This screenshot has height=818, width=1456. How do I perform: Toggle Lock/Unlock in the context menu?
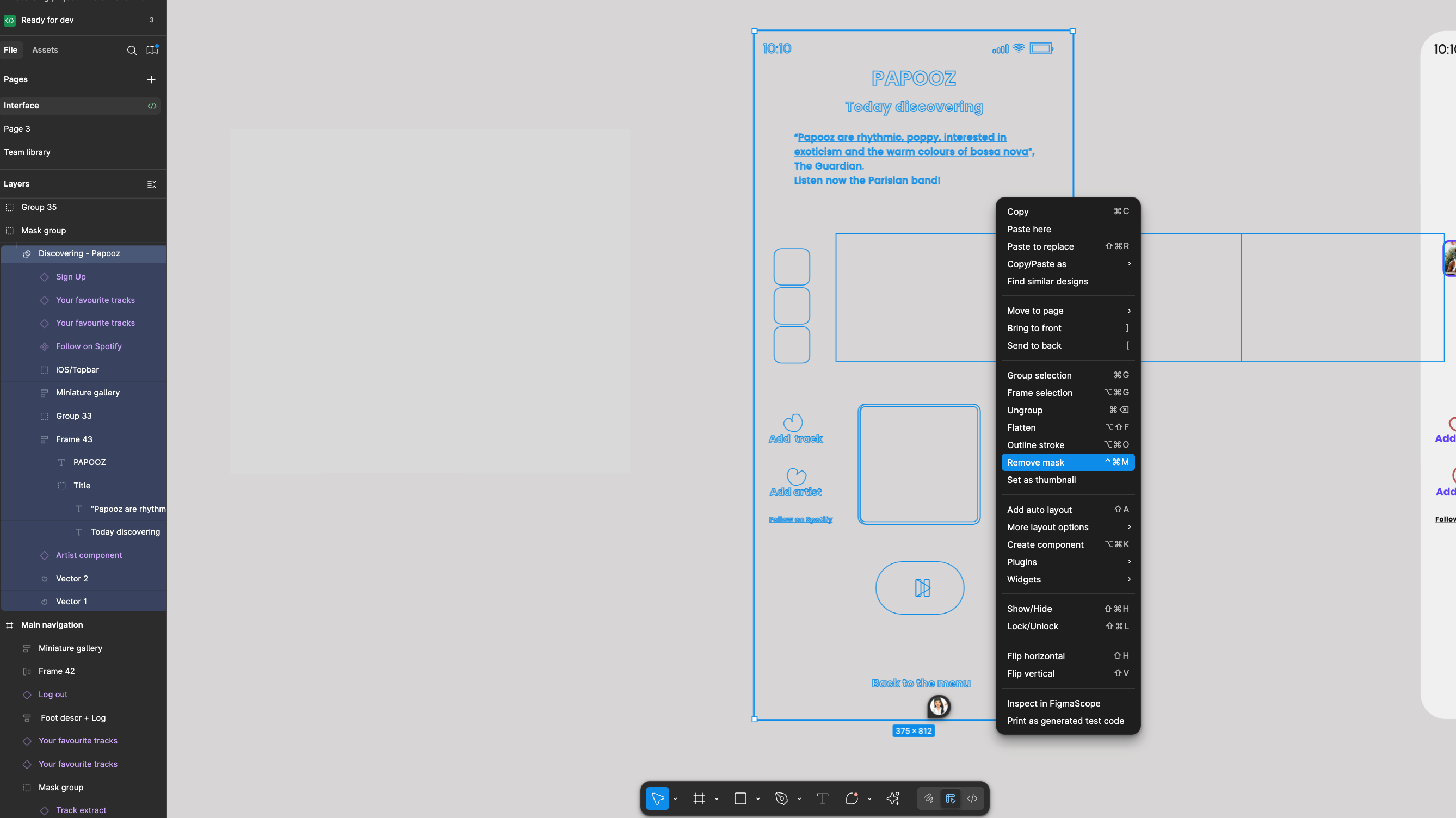click(1068, 626)
